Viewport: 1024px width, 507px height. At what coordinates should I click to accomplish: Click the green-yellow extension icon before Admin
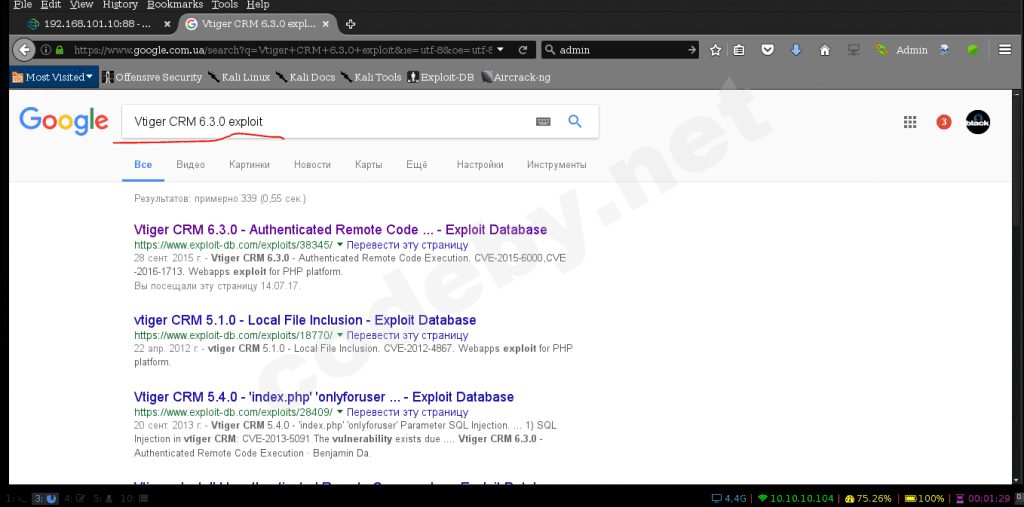[x=883, y=50]
